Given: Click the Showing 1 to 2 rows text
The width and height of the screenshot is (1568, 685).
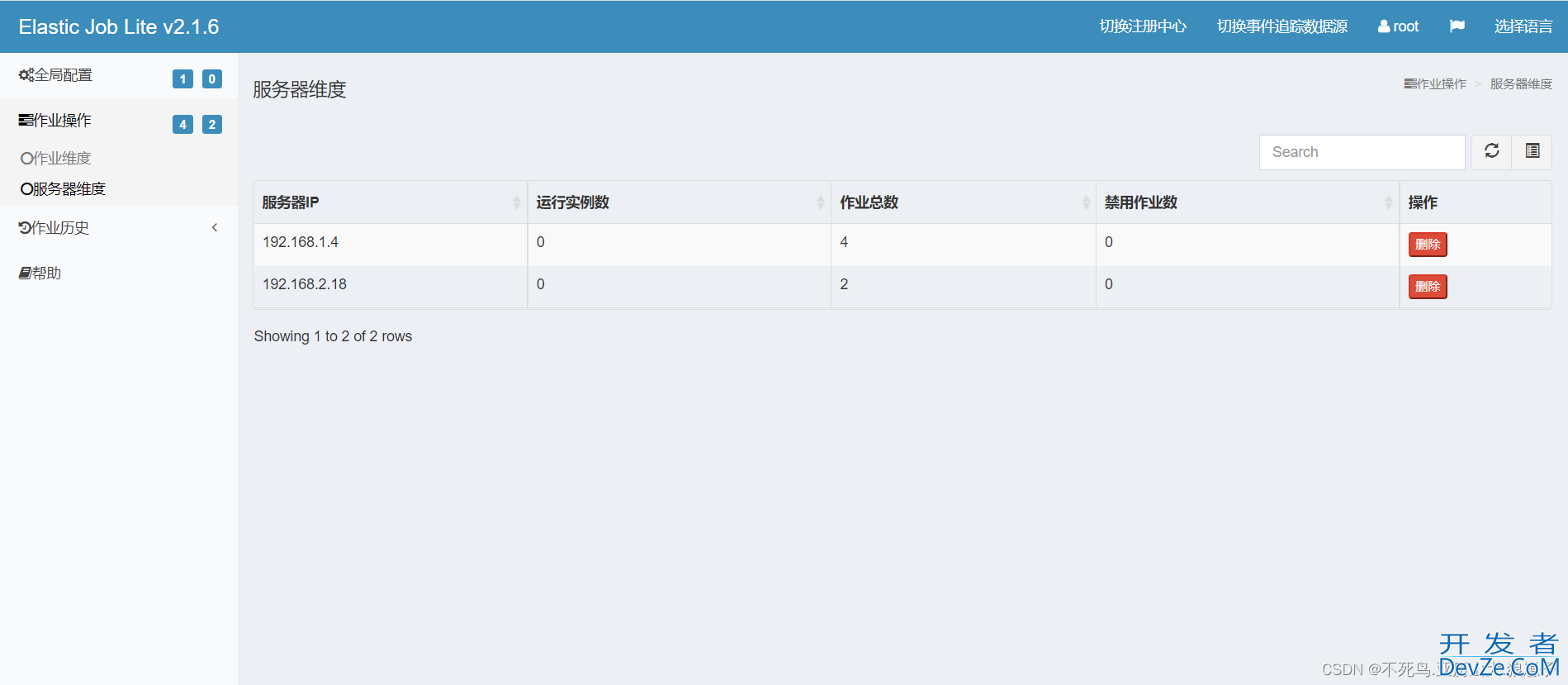Looking at the screenshot, I should pos(333,336).
